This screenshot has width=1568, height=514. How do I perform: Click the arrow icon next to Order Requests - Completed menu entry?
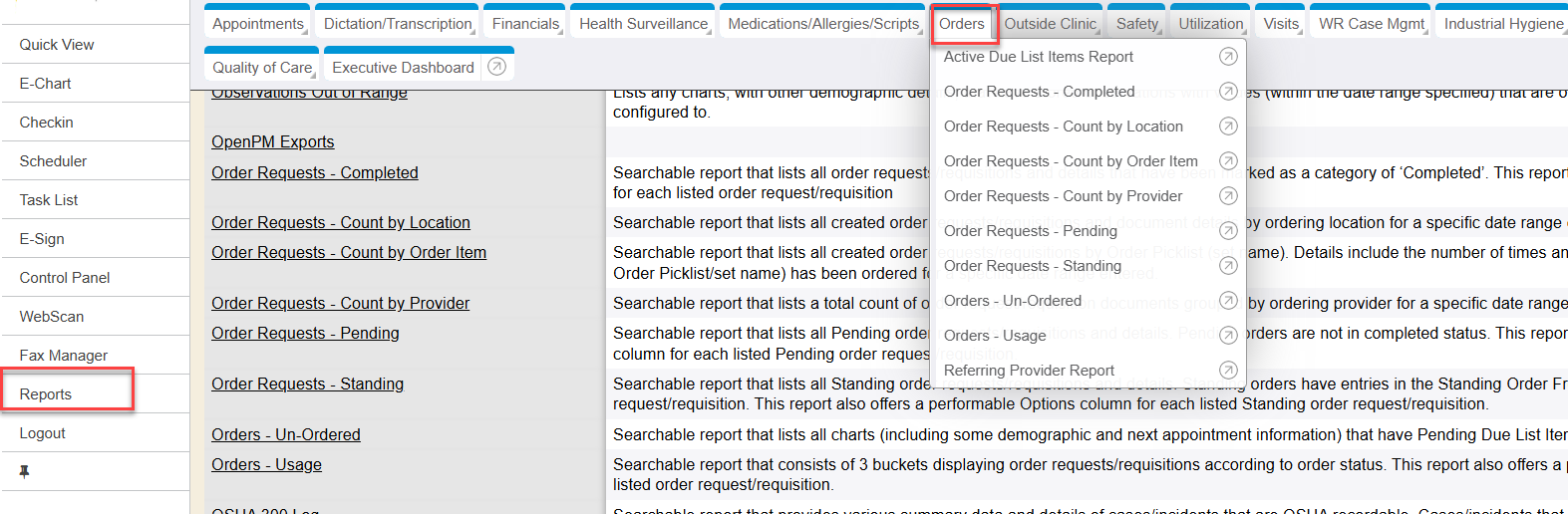[x=1228, y=92]
